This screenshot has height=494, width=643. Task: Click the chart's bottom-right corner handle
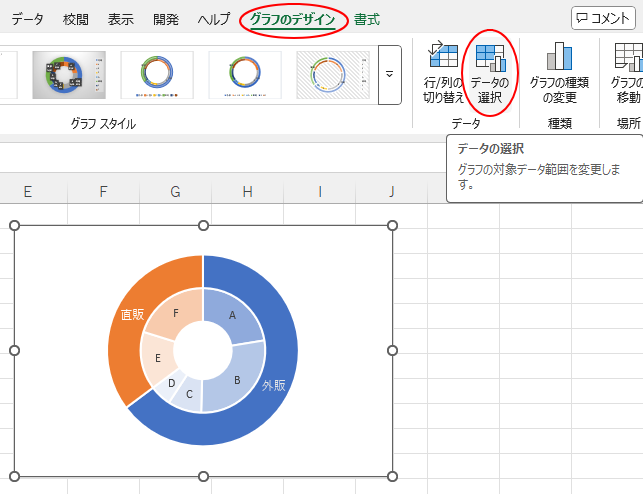point(392,476)
